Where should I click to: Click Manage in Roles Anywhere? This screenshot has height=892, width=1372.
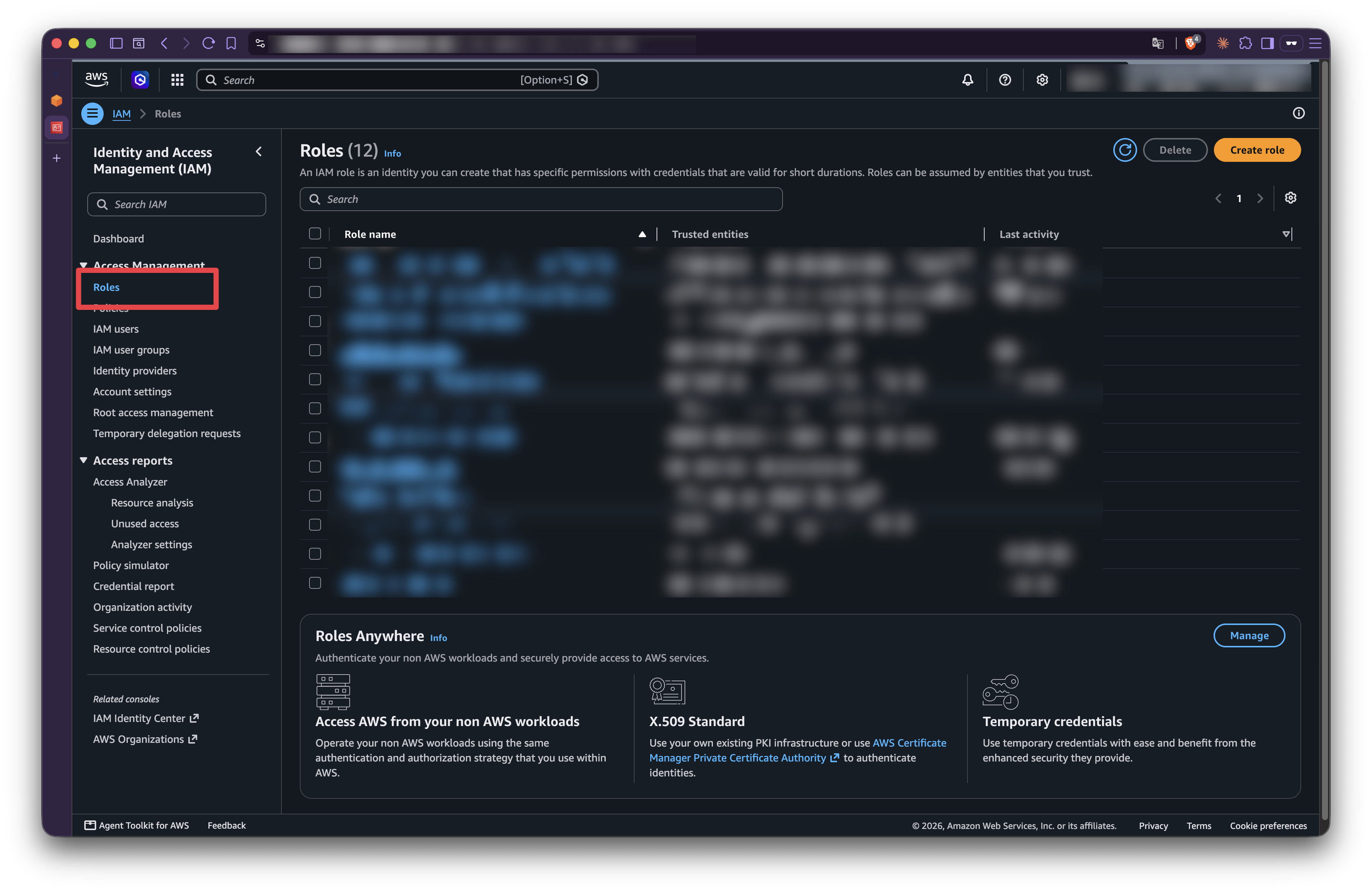click(1249, 635)
